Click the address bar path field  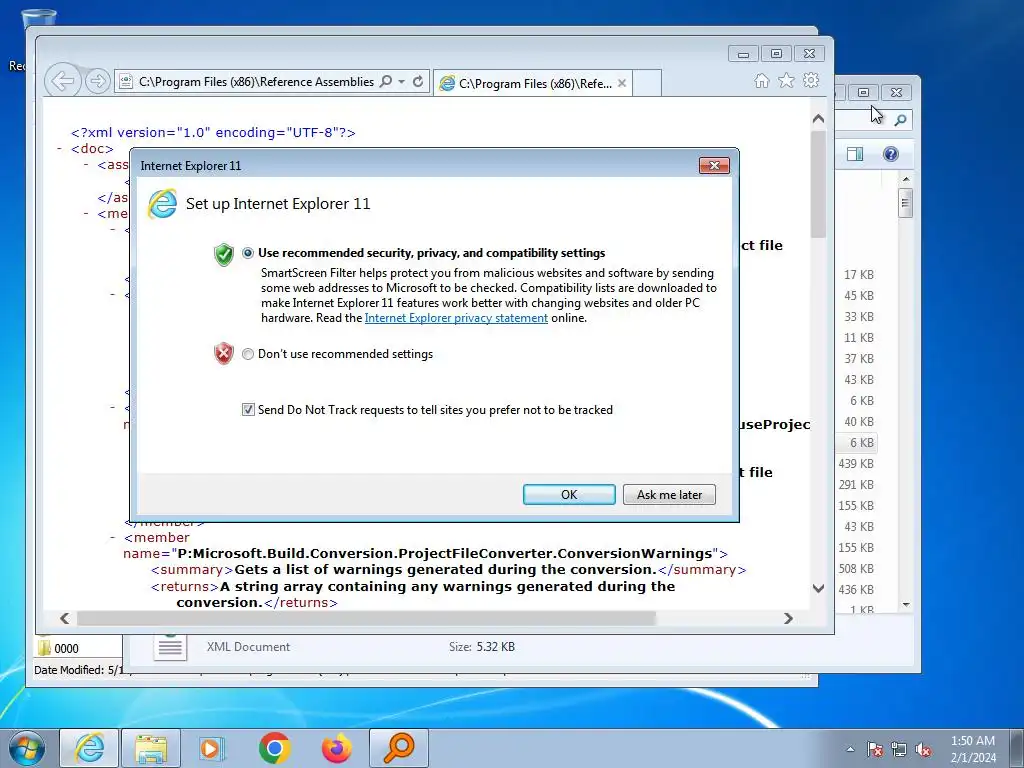point(256,82)
